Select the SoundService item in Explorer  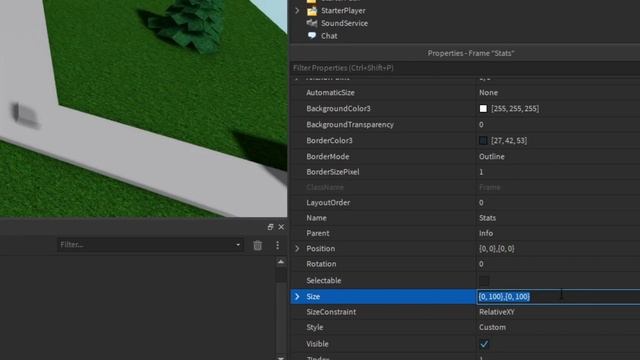click(344, 23)
